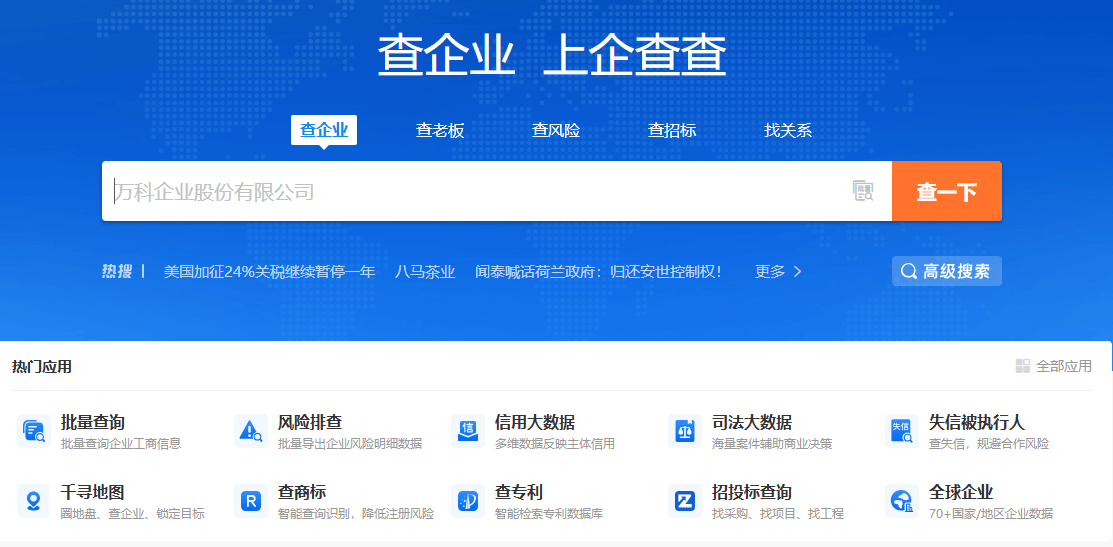The width and height of the screenshot is (1113, 547).
Task: Open the 千寻地图 map pin icon
Action: (x=34, y=501)
